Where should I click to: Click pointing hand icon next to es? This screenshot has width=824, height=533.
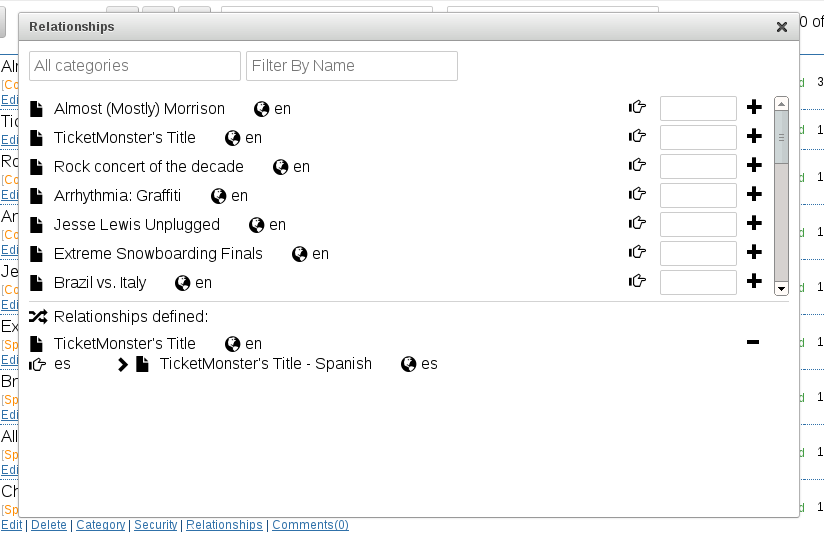pos(37,364)
